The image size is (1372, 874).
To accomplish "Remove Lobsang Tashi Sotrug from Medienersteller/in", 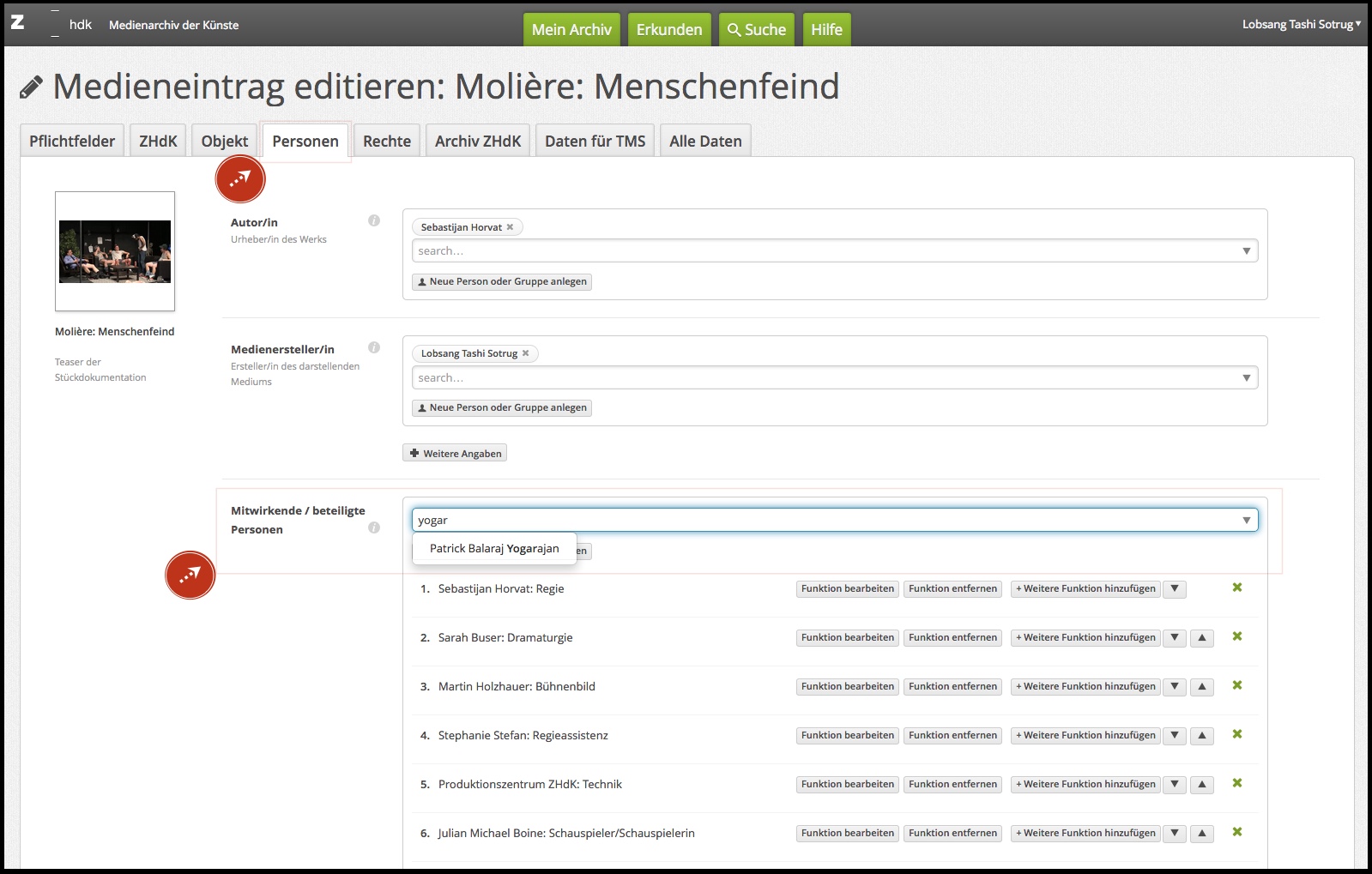I will point(525,353).
